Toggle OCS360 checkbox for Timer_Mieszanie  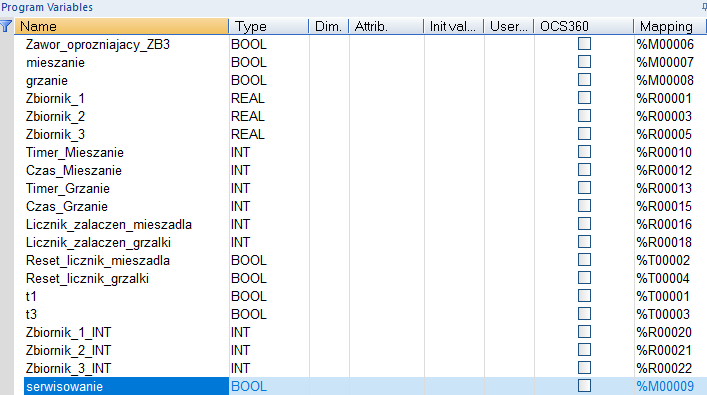pyautogui.click(x=584, y=152)
